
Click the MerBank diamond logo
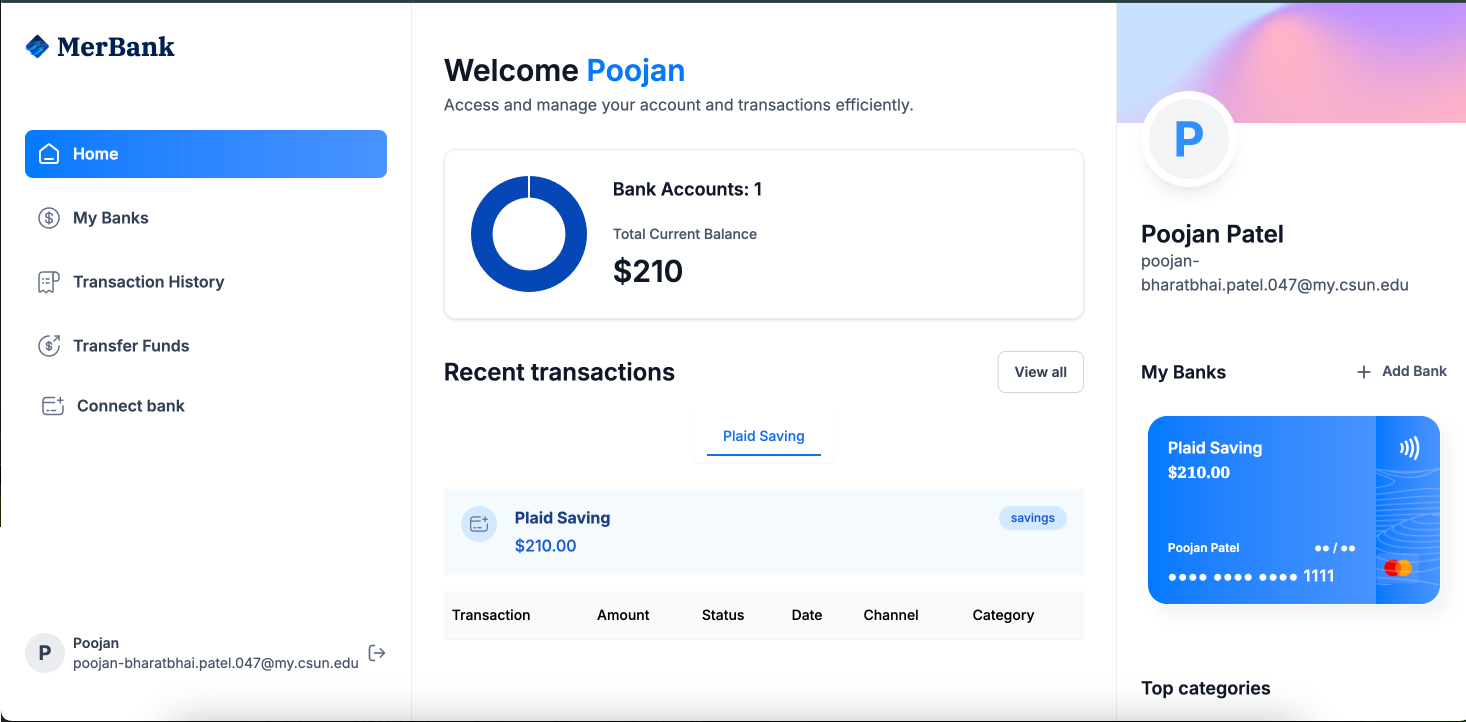[x=35, y=46]
